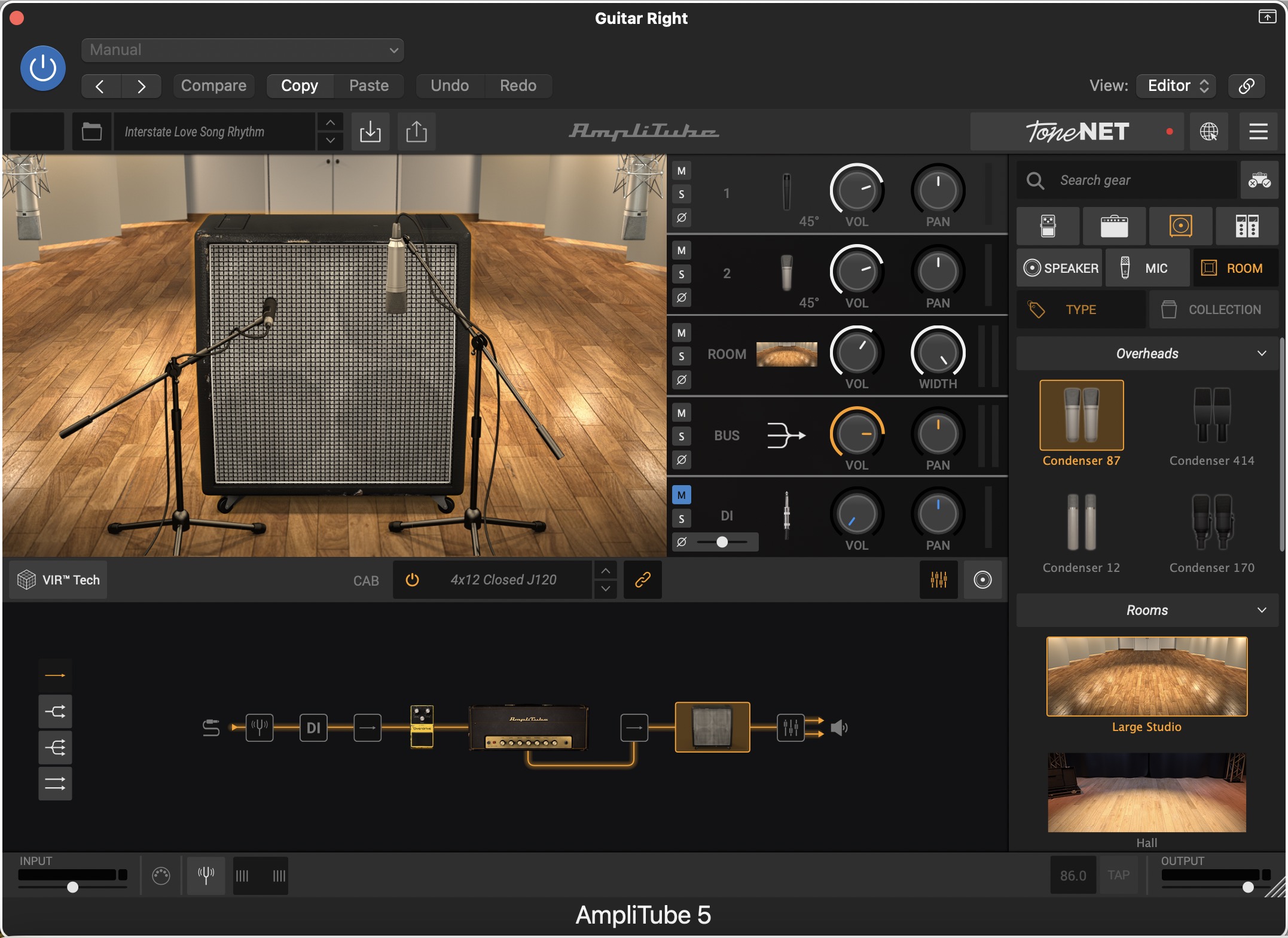The width and height of the screenshot is (1288, 938).
Task: Click the Paste button
Action: coord(369,86)
